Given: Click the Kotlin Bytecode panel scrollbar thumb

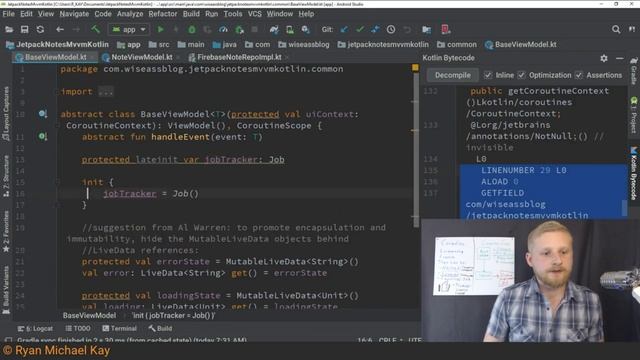Looking at the screenshot, I should tap(624, 208).
